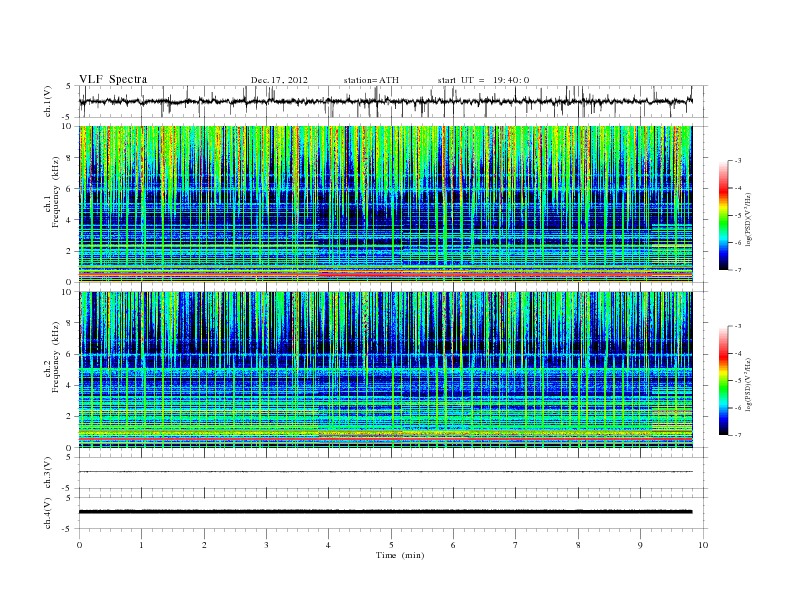Click the ch.2 color bar's log(PSD) label
The image size is (792, 612).
[748, 384]
